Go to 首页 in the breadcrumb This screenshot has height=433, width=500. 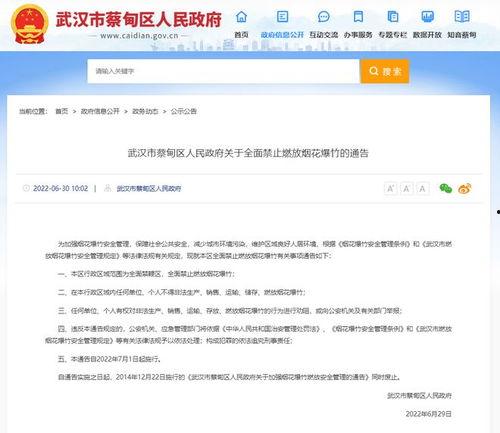[x=62, y=111]
